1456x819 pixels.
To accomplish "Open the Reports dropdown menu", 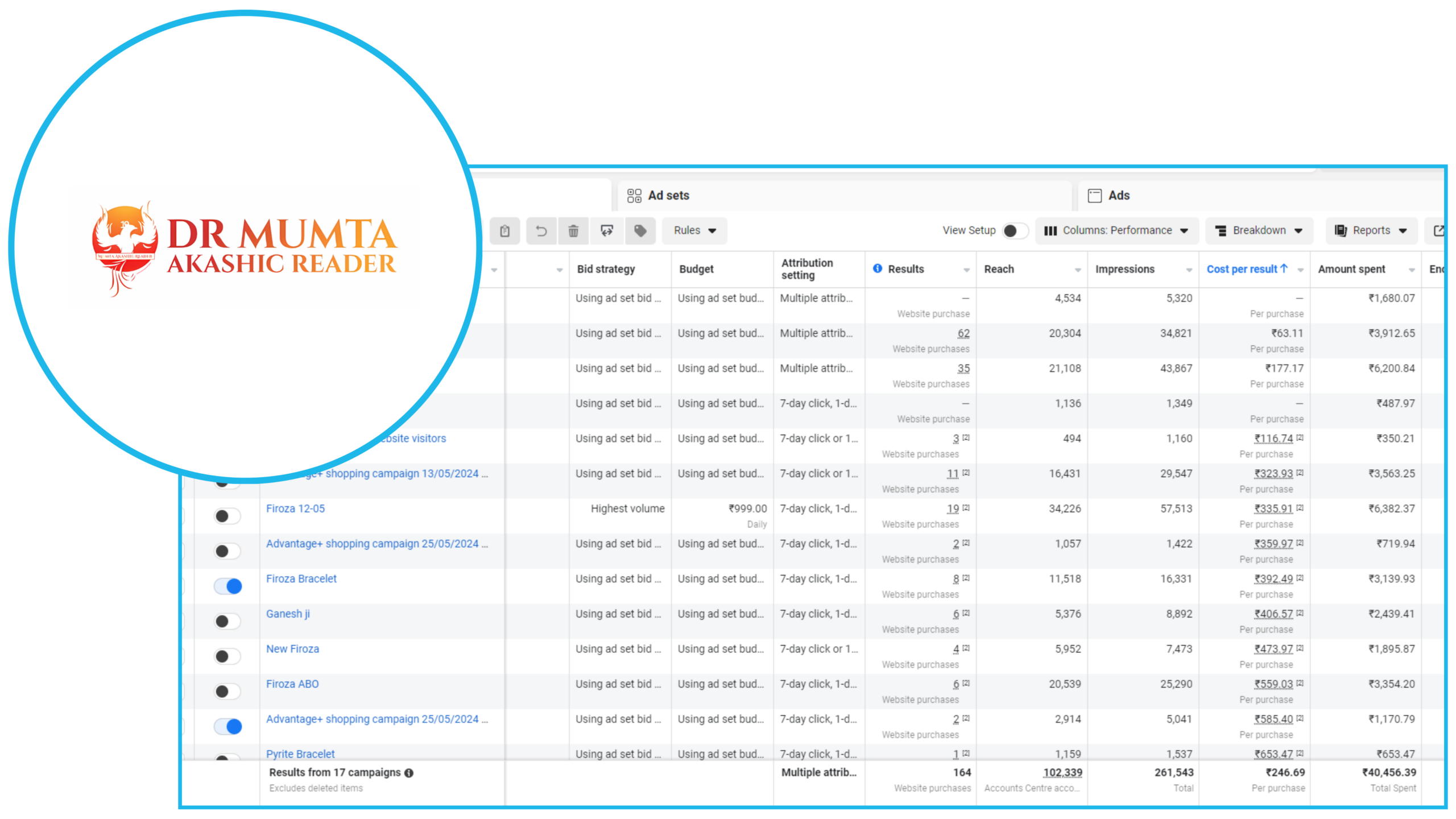I will (x=1371, y=231).
